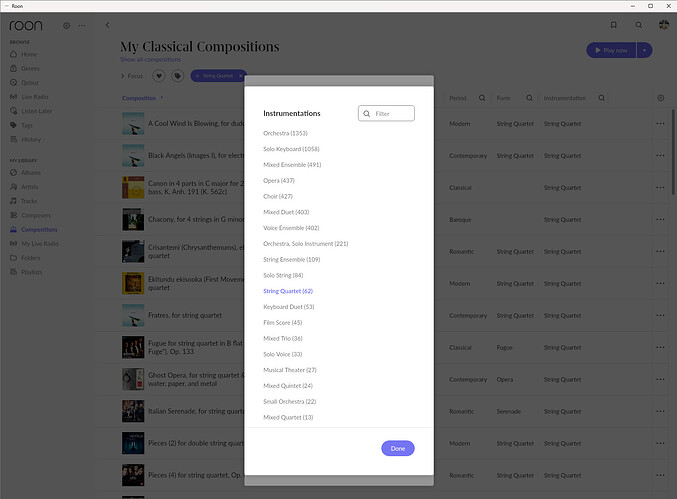Open more options for Fratres row
The height and width of the screenshot is (499, 677).
tap(660, 316)
